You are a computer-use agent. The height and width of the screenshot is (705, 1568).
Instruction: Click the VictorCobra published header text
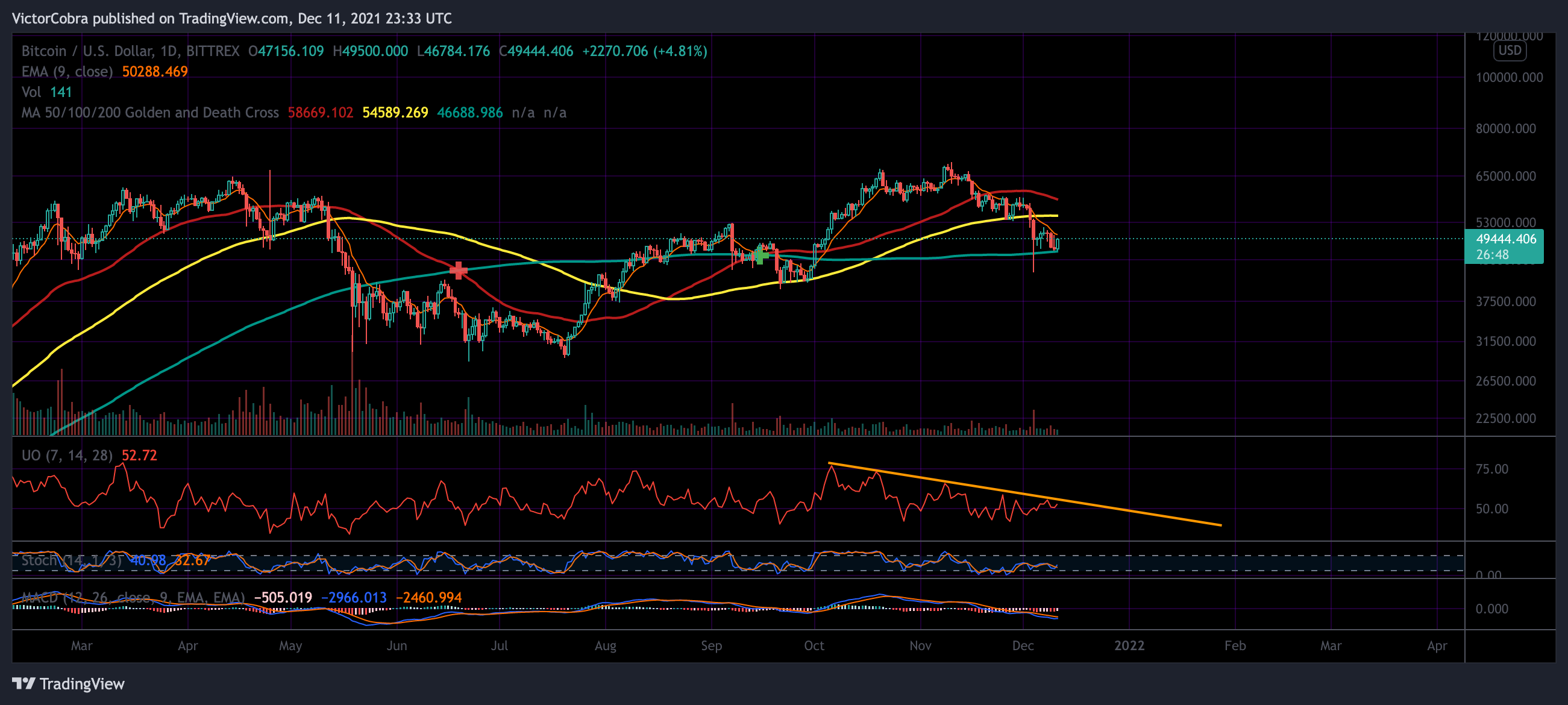pyautogui.click(x=232, y=18)
